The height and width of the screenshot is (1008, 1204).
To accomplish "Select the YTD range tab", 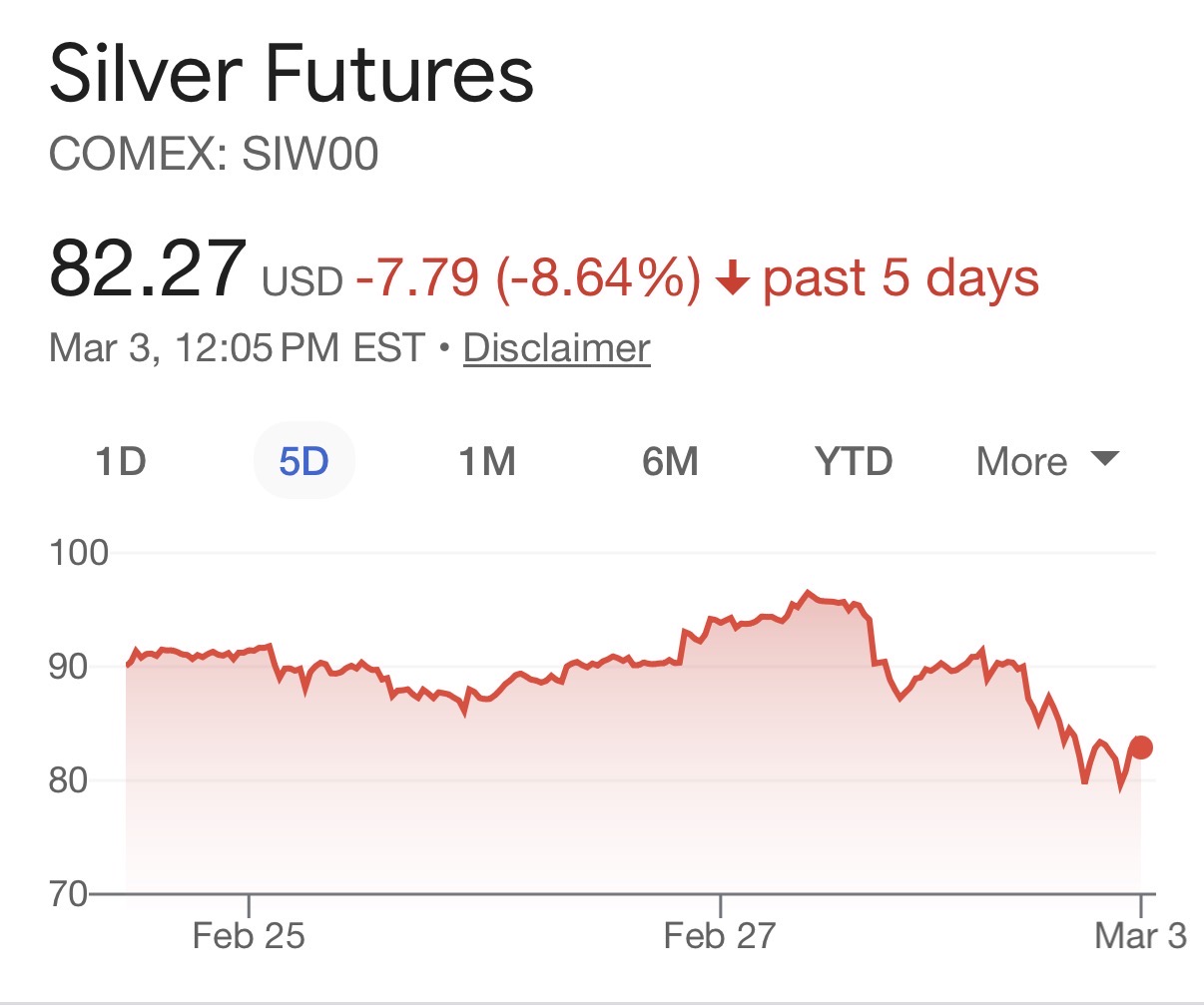I will coord(854,462).
